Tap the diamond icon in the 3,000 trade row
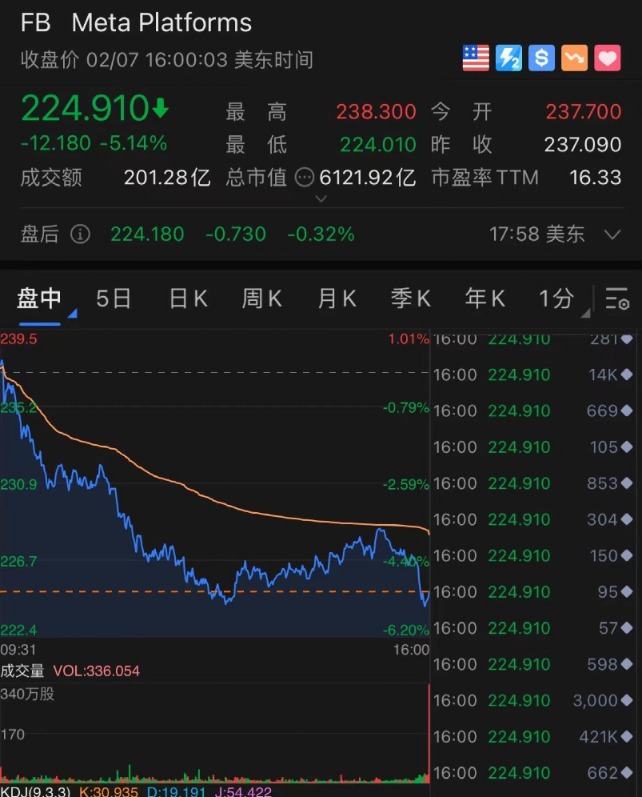This screenshot has width=642, height=797. (x=627, y=700)
